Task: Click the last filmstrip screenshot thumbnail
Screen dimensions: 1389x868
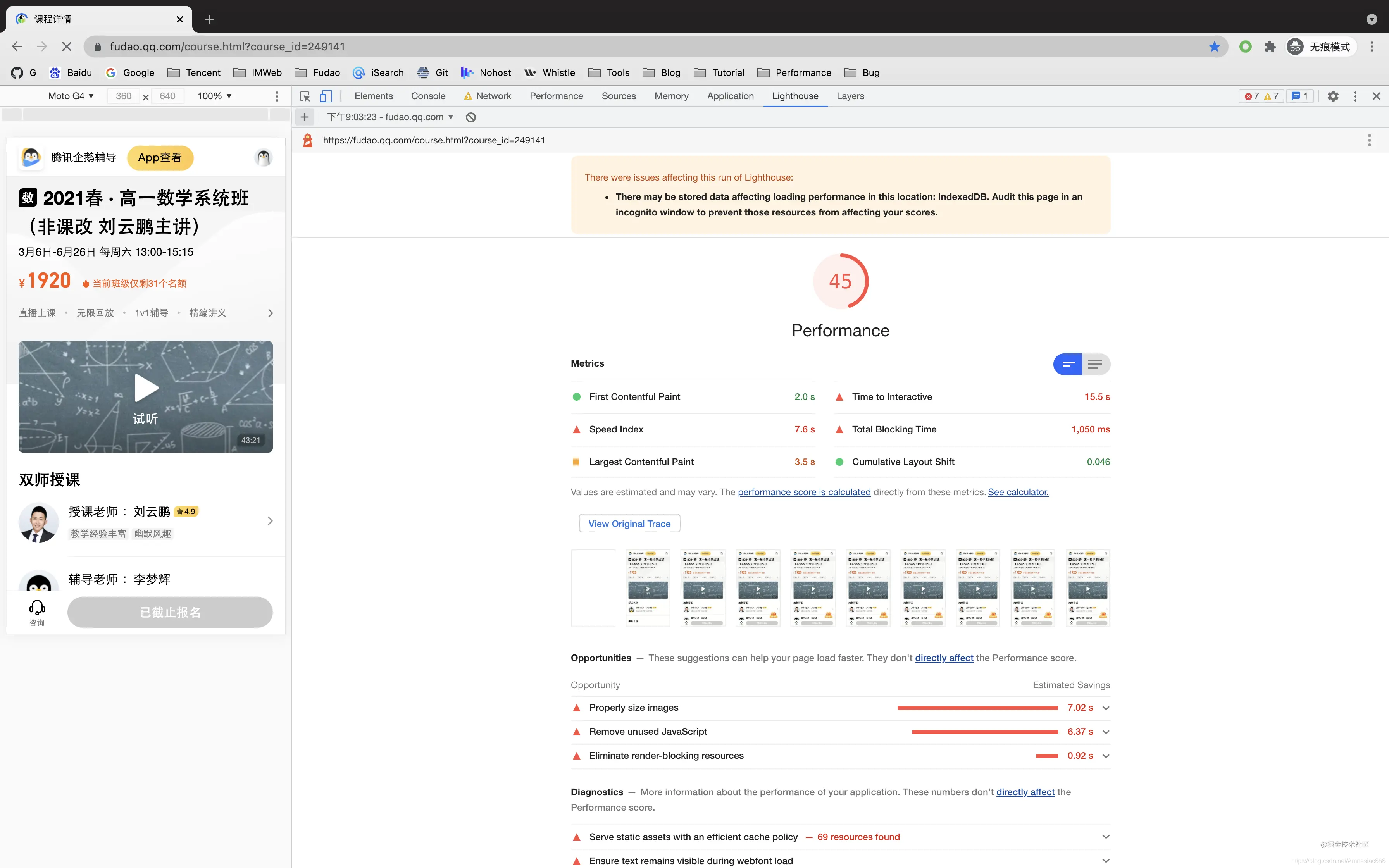Action: click(1087, 588)
